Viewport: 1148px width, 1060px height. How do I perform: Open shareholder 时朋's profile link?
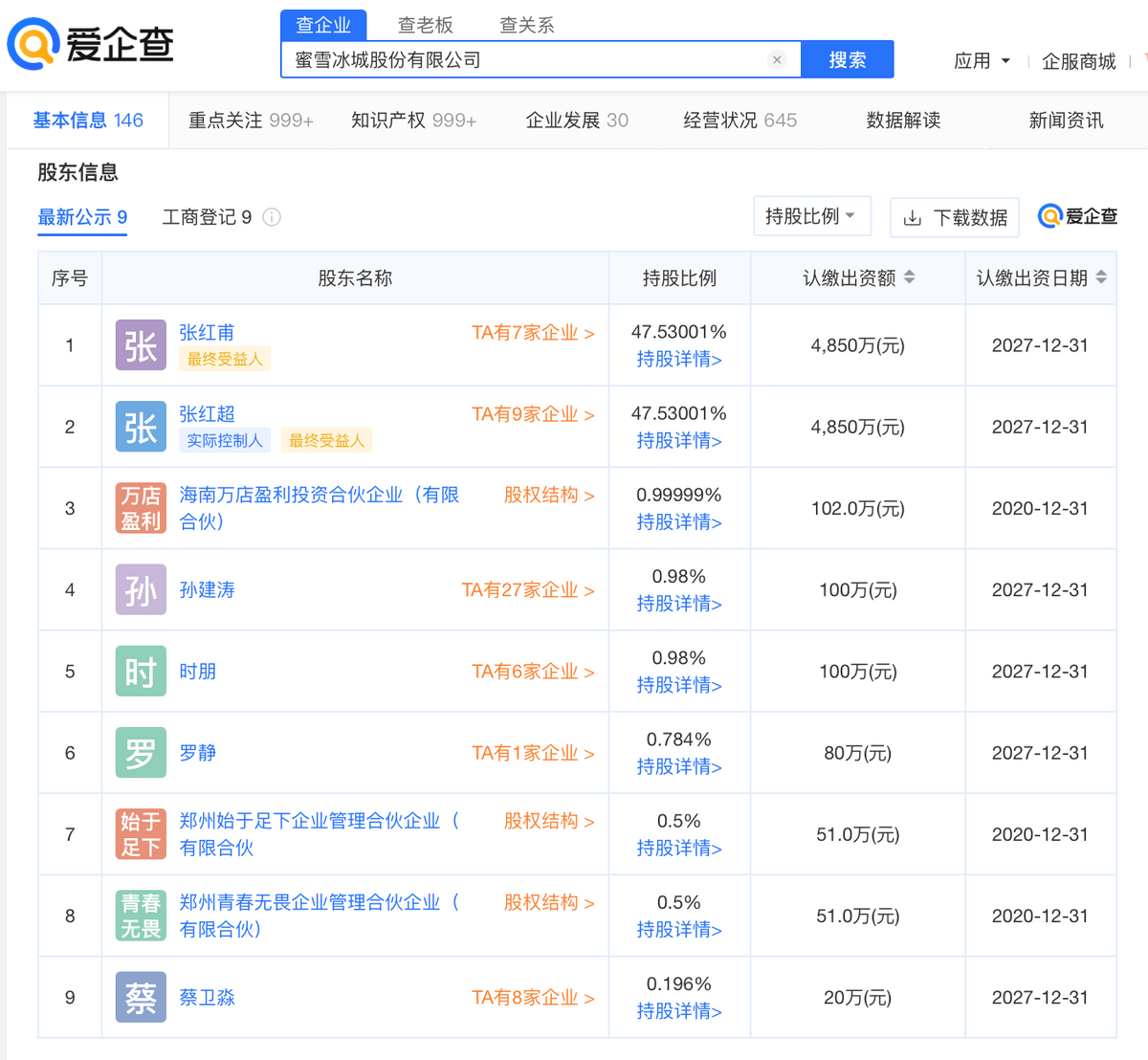tap(197, 672)
